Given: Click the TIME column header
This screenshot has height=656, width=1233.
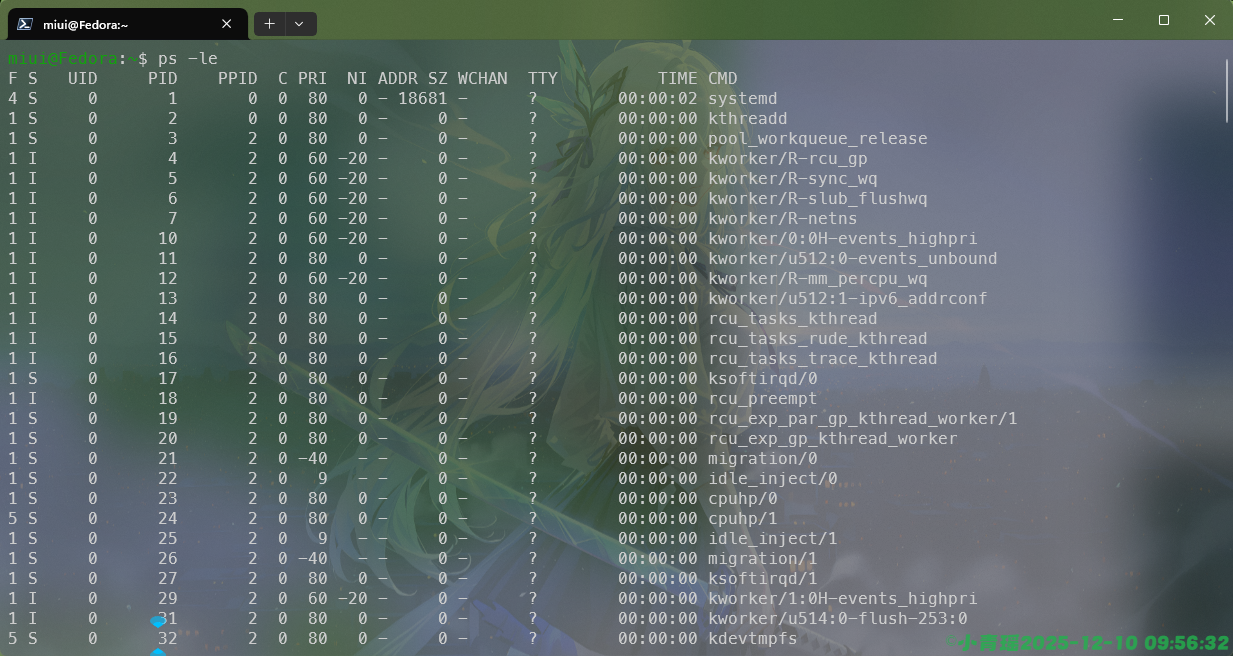Looking at the screenshot, I should coord(677,78).
